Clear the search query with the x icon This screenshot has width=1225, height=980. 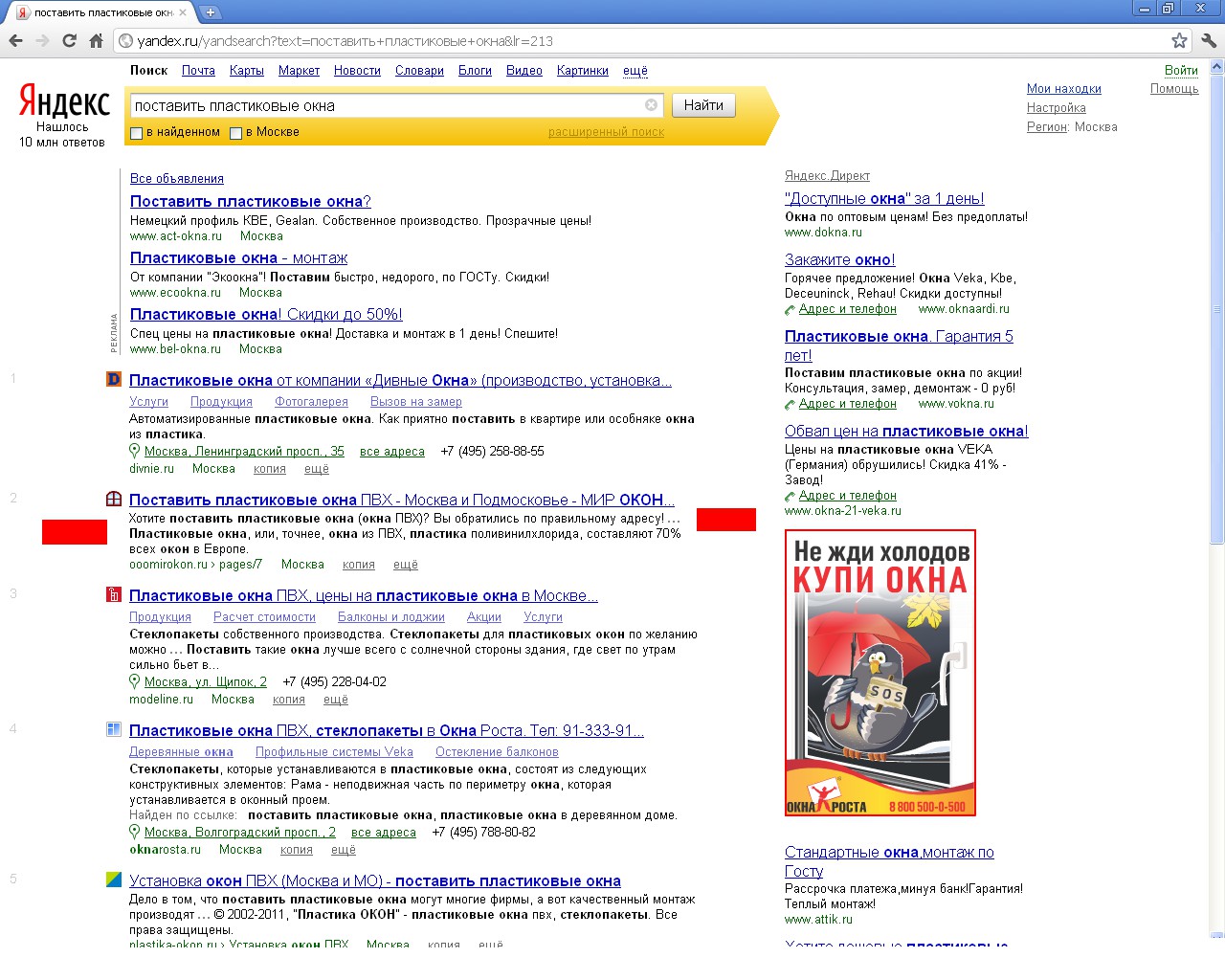pyautogui.click(x=651, y=105)
